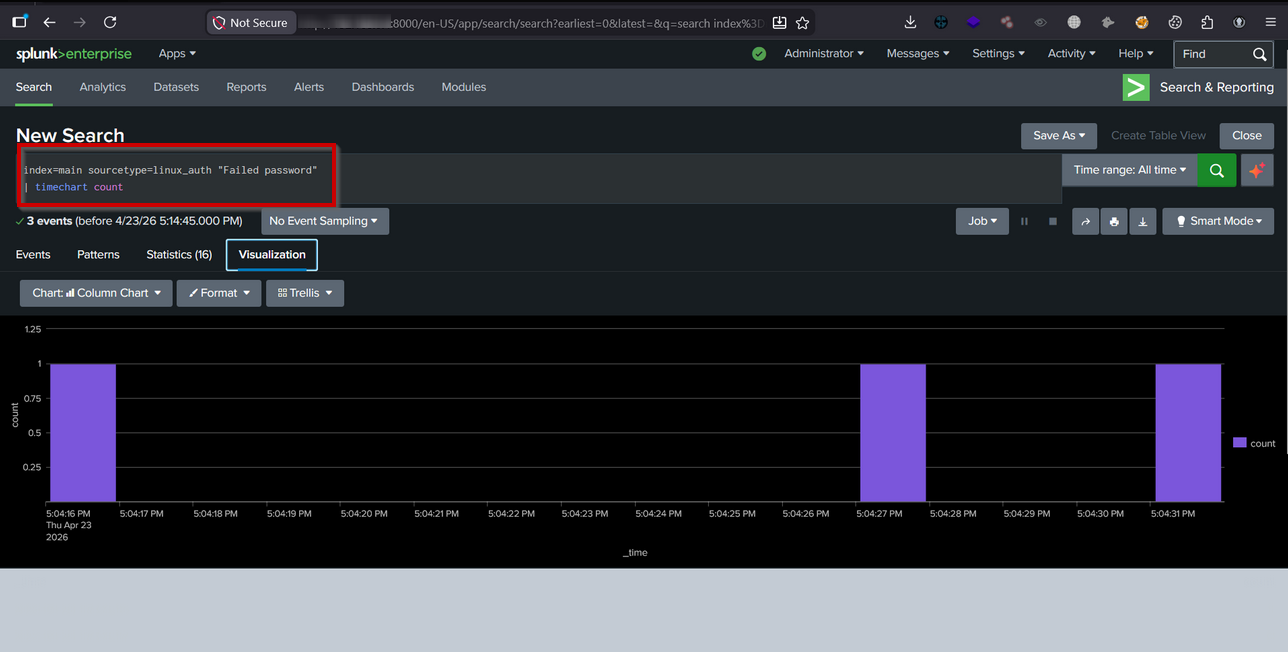Open the Save As menu button
Image resolution: width=1288 pixels, height=652 pixels.
[x=1058, y=136]
